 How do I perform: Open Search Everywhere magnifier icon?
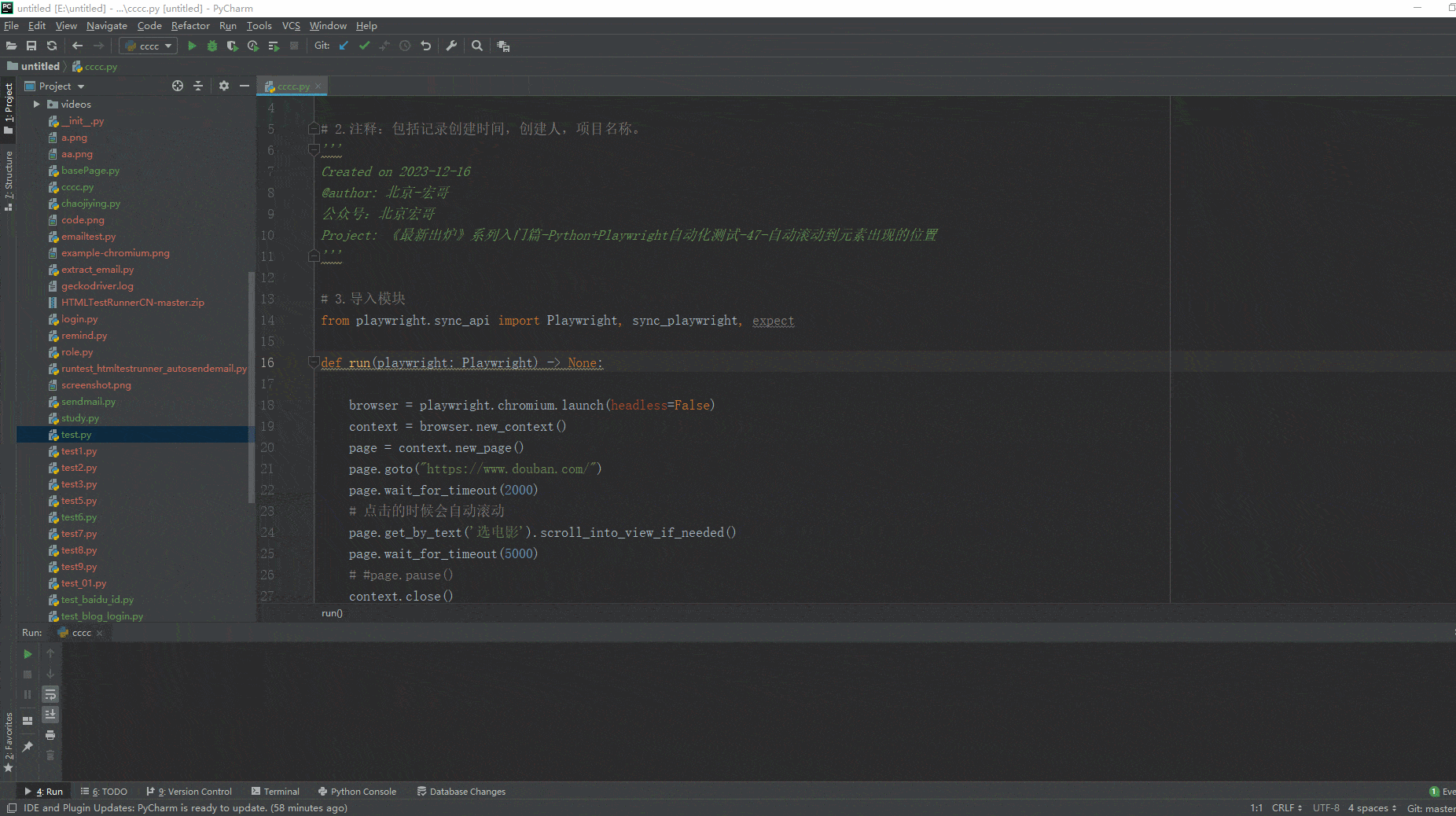click(477, 46)
